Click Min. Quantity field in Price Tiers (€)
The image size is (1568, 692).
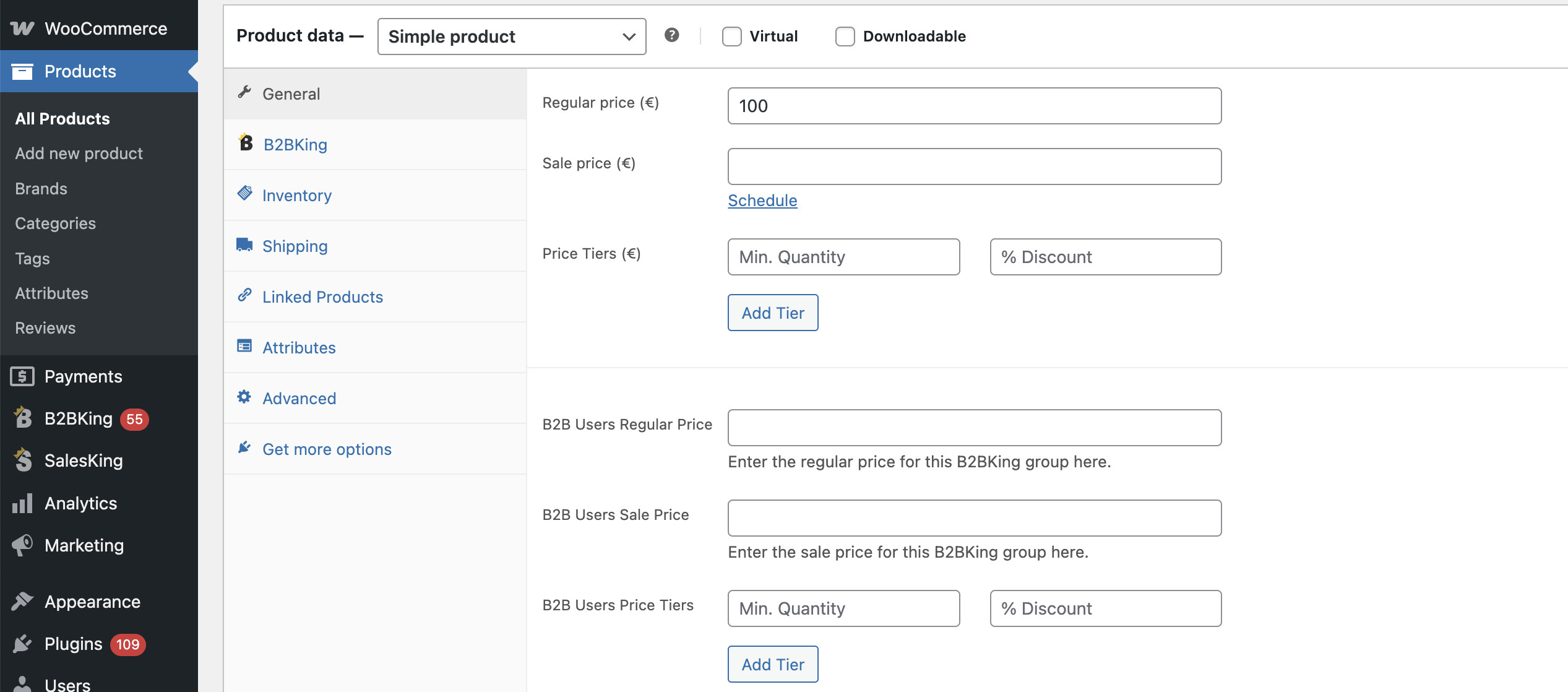pyautogui.click(x=843, y=257)
